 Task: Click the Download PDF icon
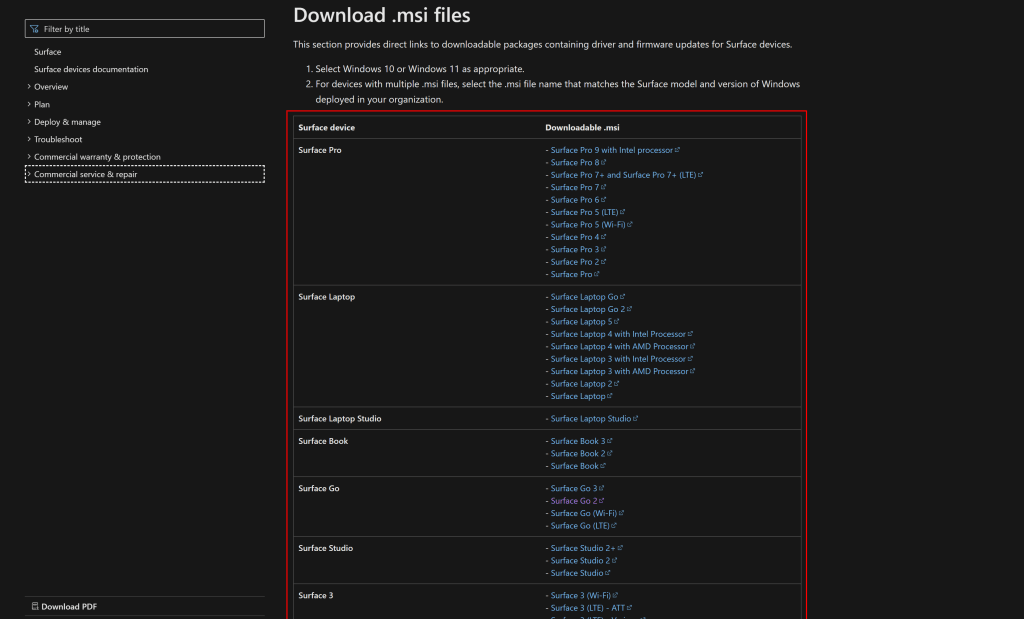pyautogui.click(x=35, y=606)
